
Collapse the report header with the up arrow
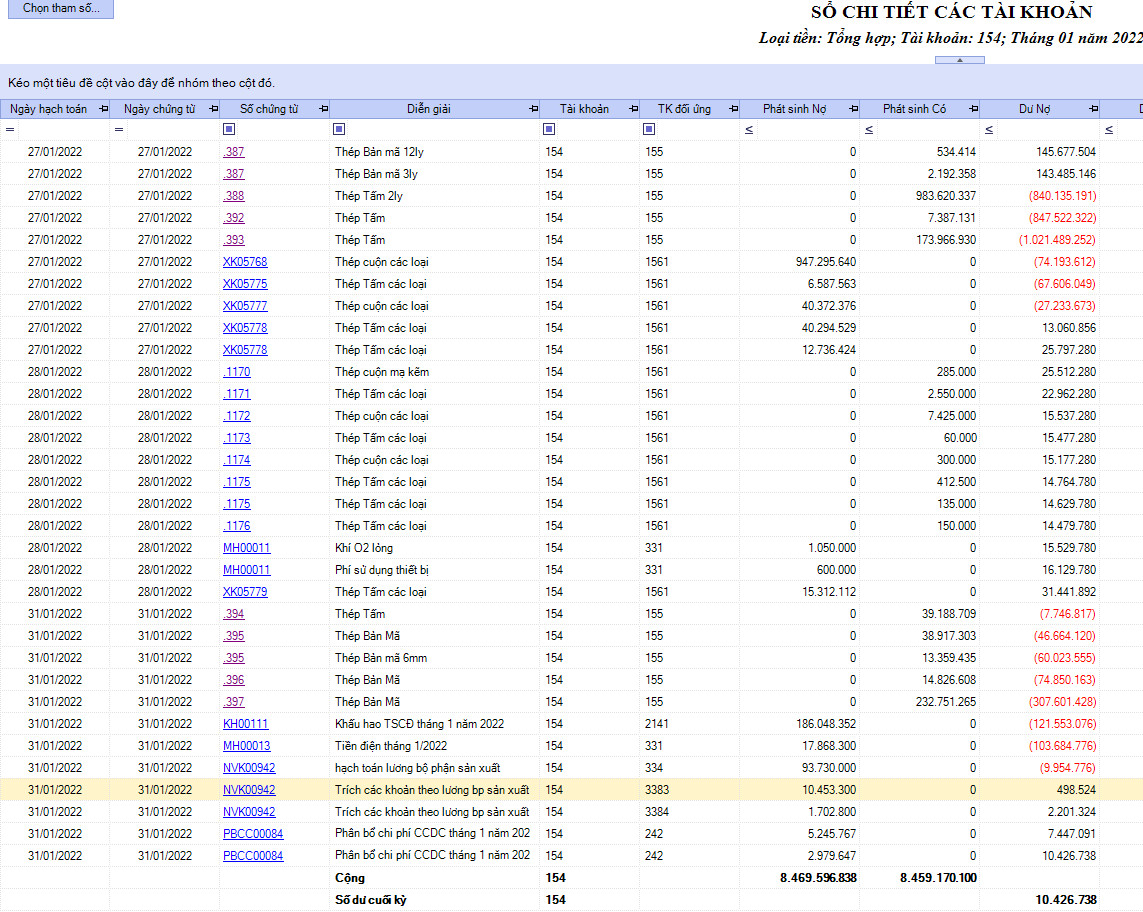[x=959, y=60]
